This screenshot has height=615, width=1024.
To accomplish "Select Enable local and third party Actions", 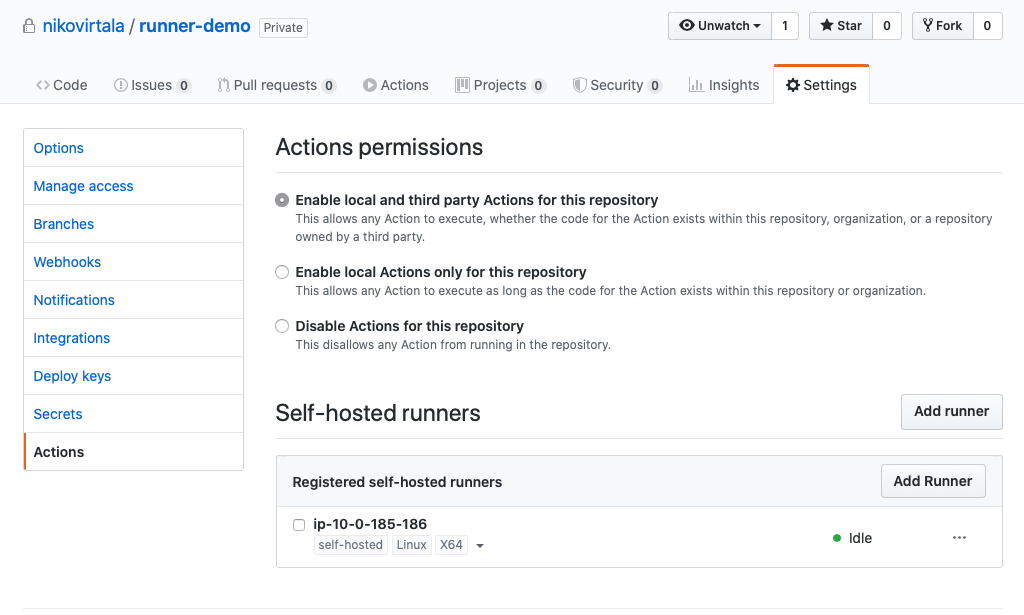I will (x=281, y=200).
